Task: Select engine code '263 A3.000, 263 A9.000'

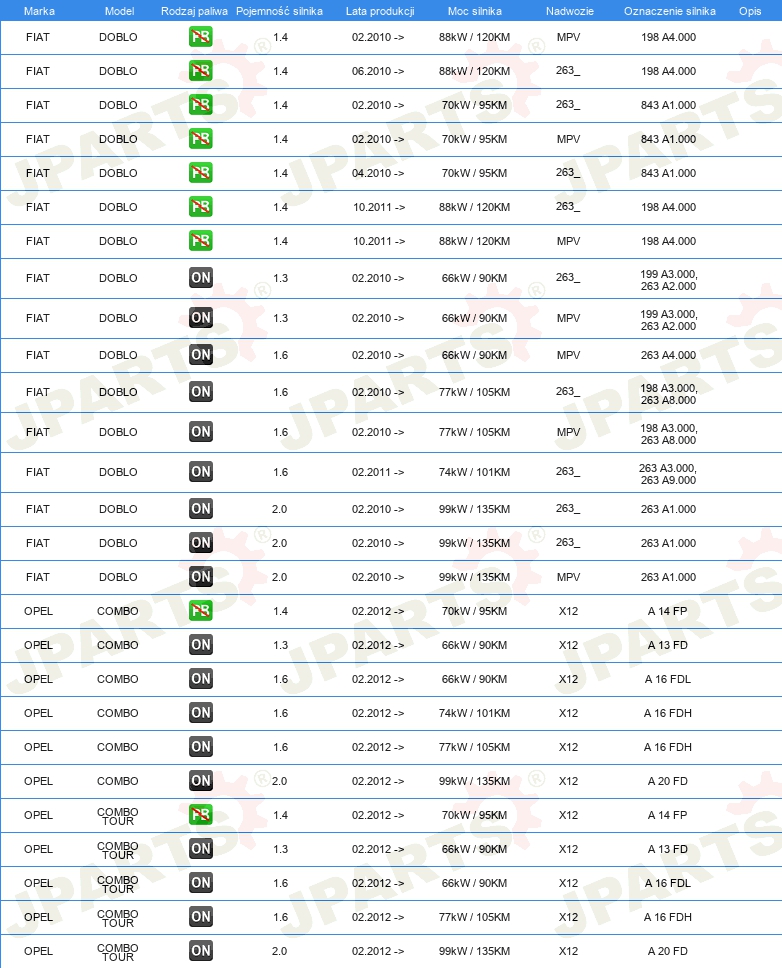Action: click(668, 474)
